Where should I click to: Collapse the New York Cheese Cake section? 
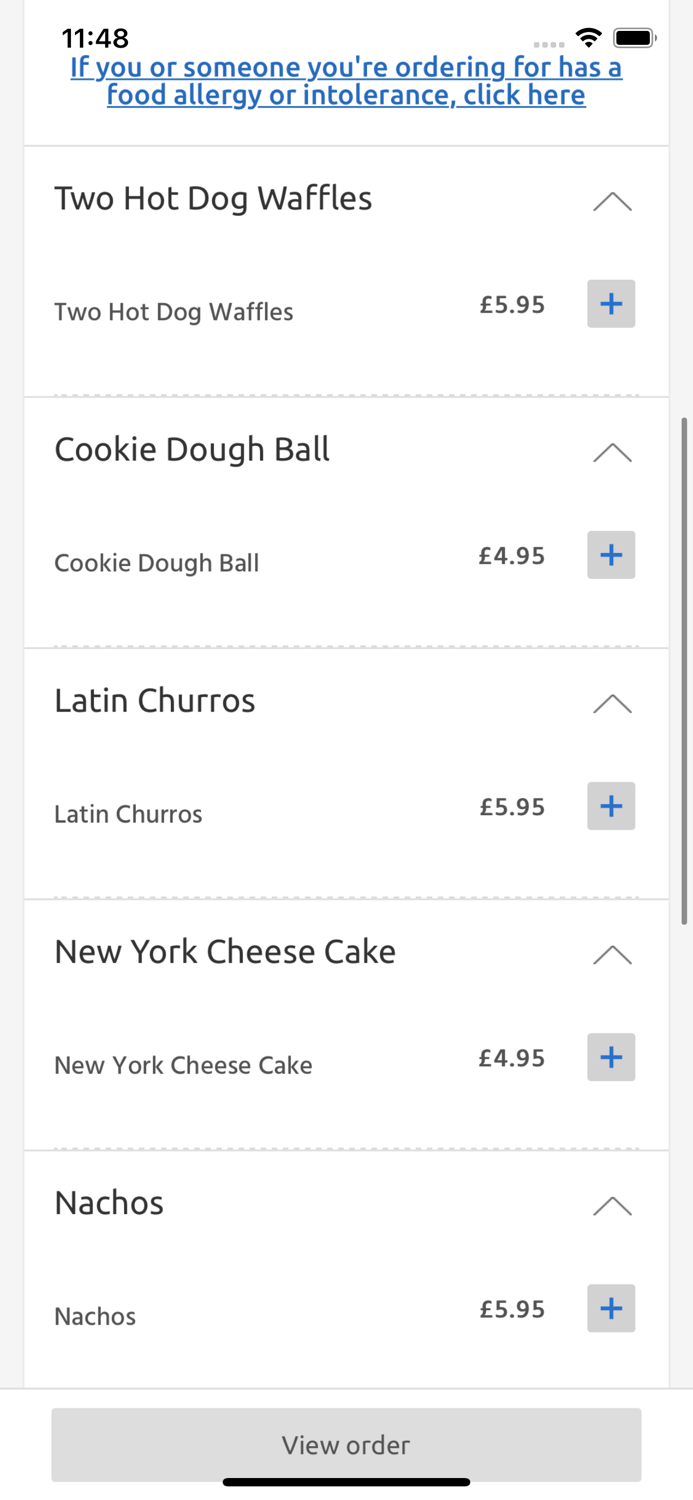(x=611, y=955)
